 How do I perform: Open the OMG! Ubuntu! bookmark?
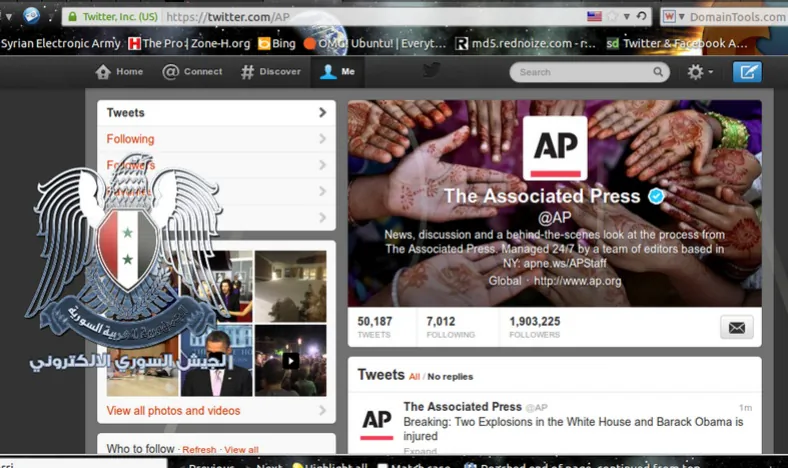pyautogui.click(x=375, y=44)
